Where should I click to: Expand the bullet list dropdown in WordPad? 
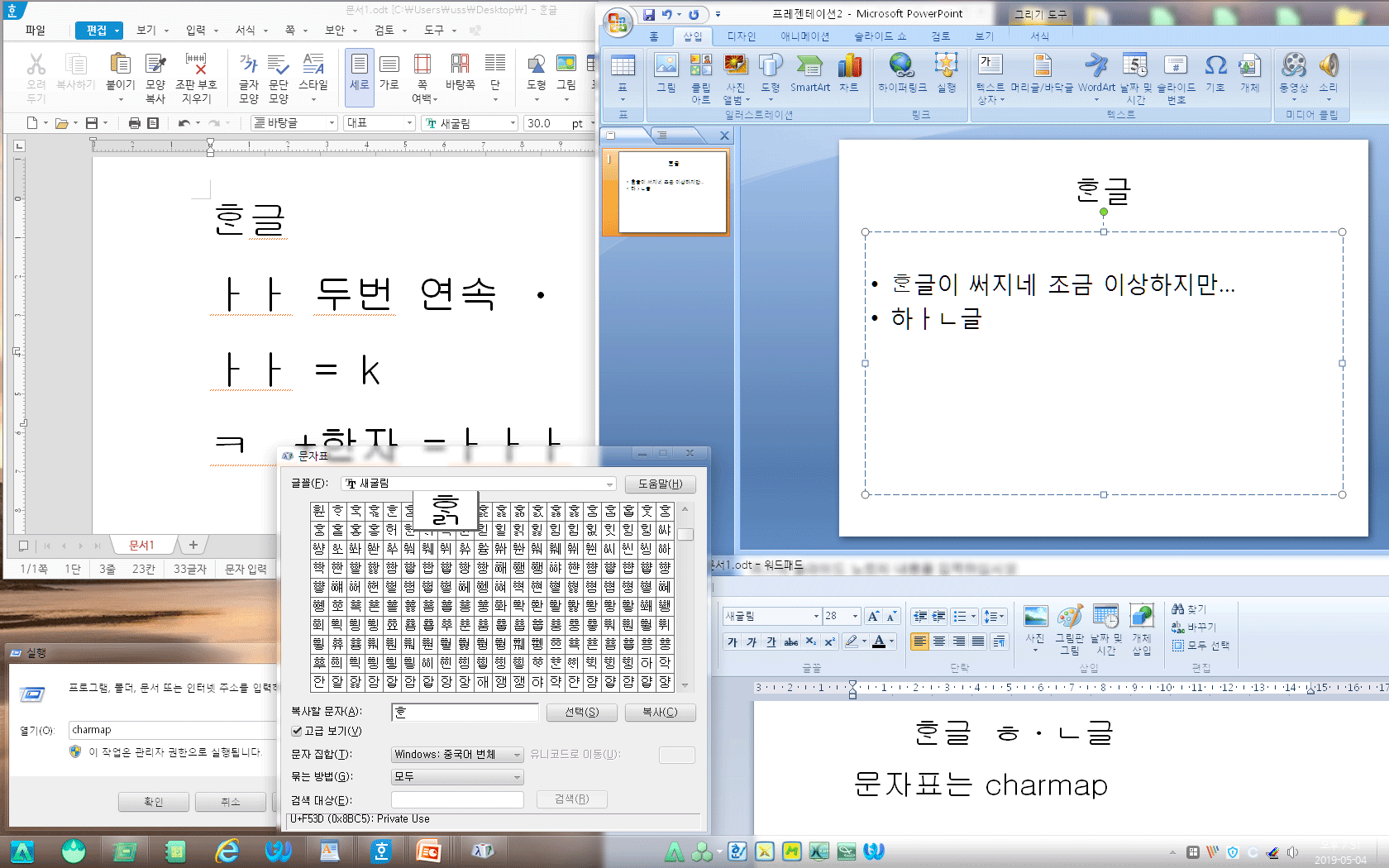(973, 616)
